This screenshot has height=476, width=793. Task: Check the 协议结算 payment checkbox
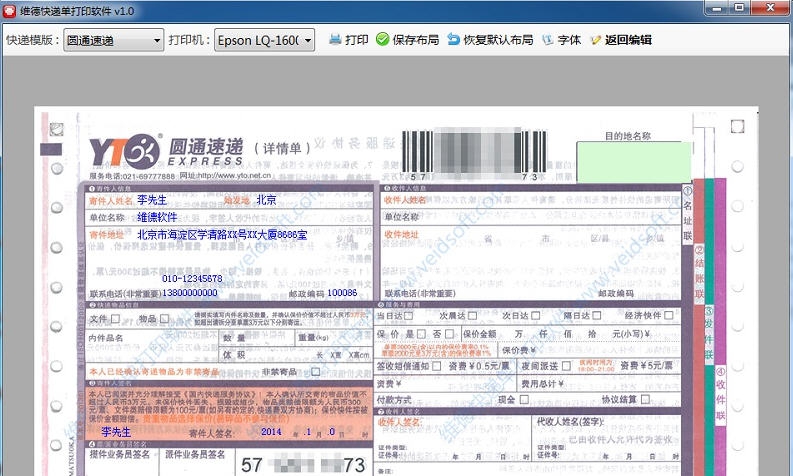[x=645, y=399]
